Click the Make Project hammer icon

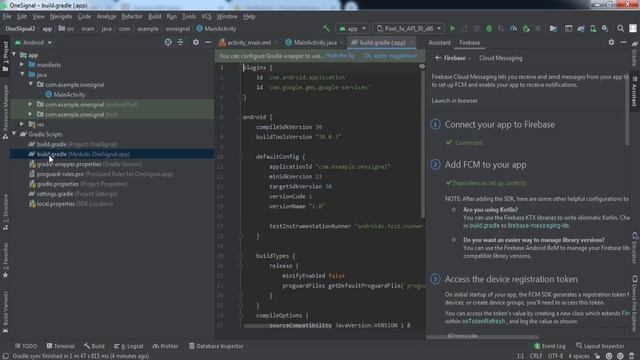tap(326, 29)
